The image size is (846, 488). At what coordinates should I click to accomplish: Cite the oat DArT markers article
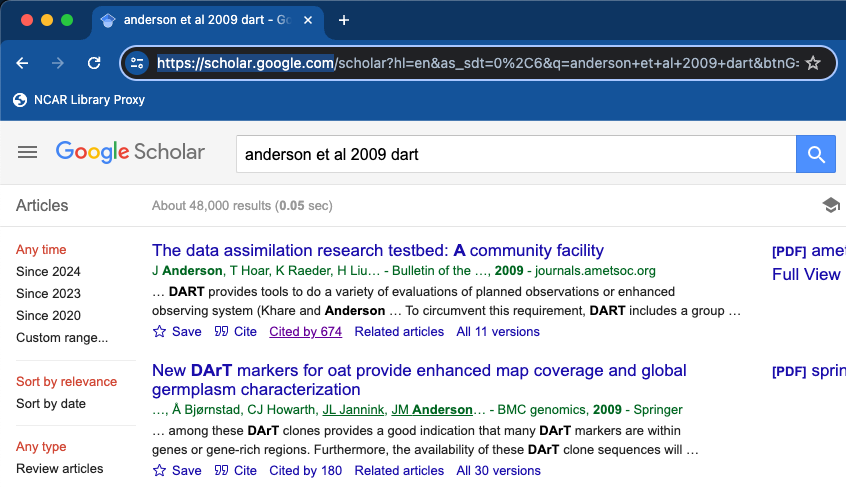(236, 470)
